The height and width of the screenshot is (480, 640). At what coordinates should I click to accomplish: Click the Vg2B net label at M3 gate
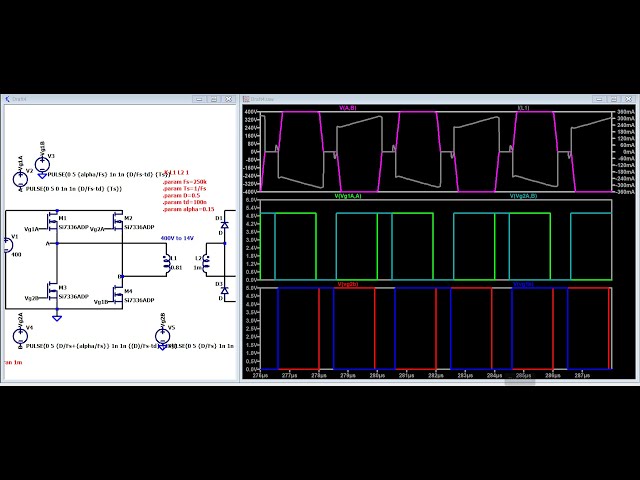32,298
